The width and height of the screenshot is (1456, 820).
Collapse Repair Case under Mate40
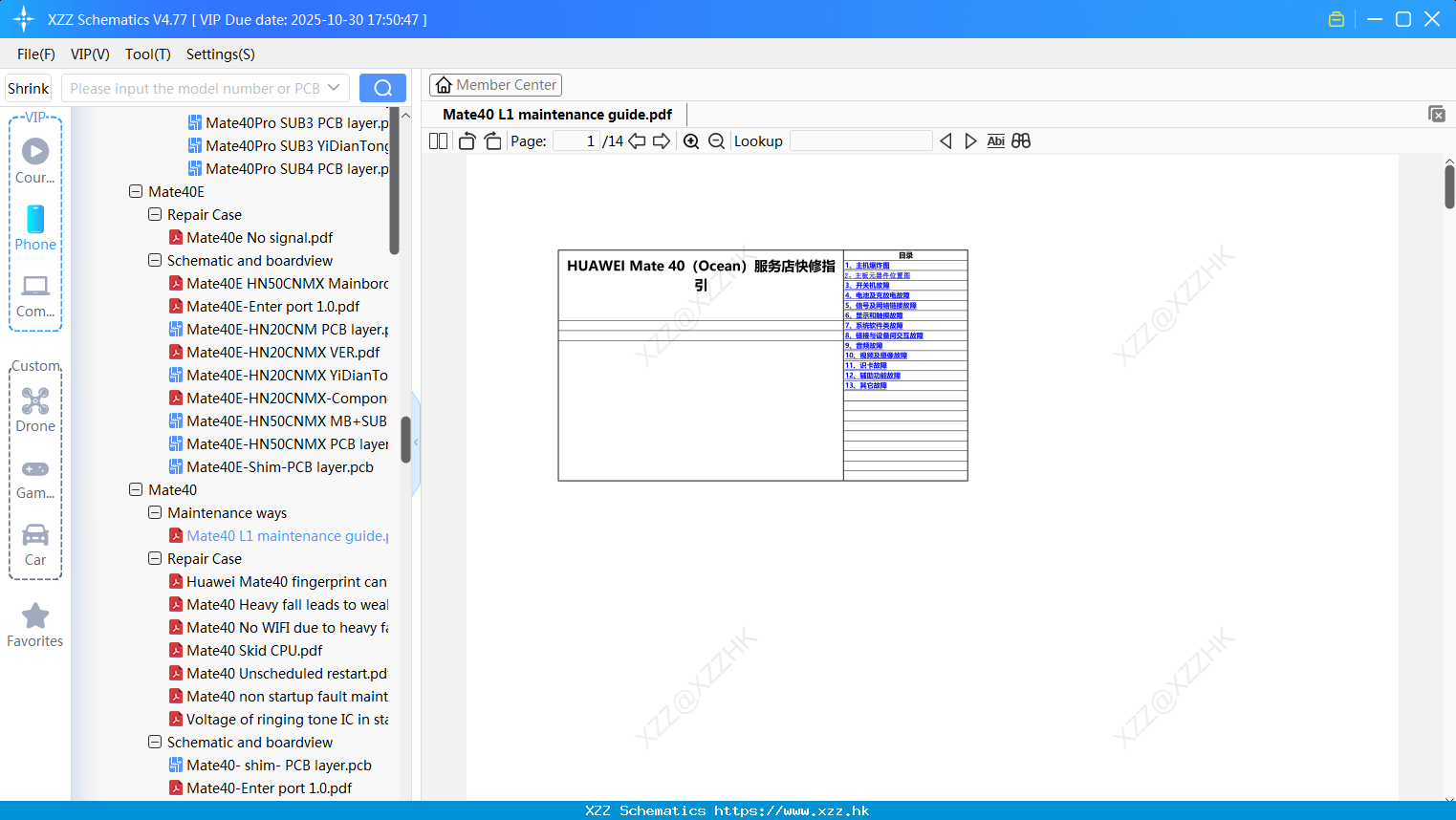[x=155, y=559]
